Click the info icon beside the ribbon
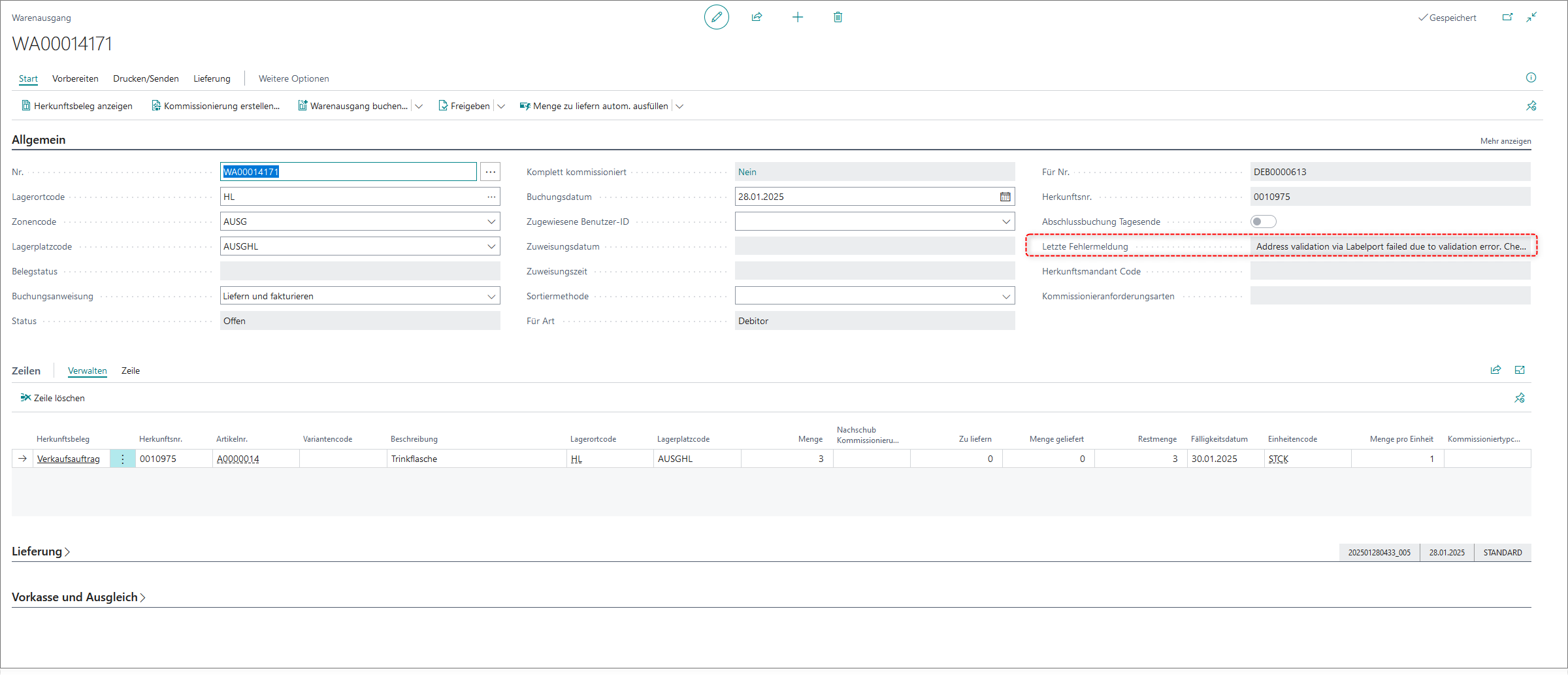The width and height of the screenshot is (1568, 675). 1531,78
